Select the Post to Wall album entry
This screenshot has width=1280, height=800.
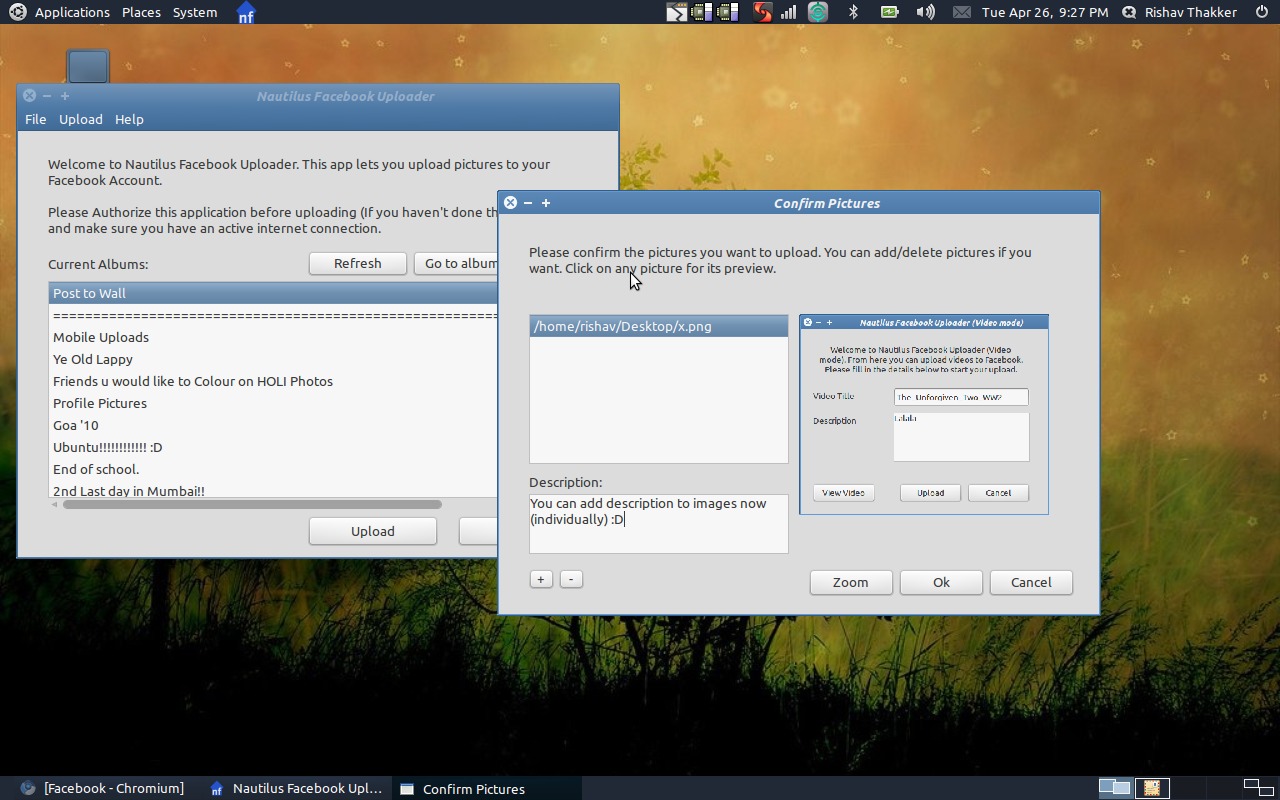(273, 293)
